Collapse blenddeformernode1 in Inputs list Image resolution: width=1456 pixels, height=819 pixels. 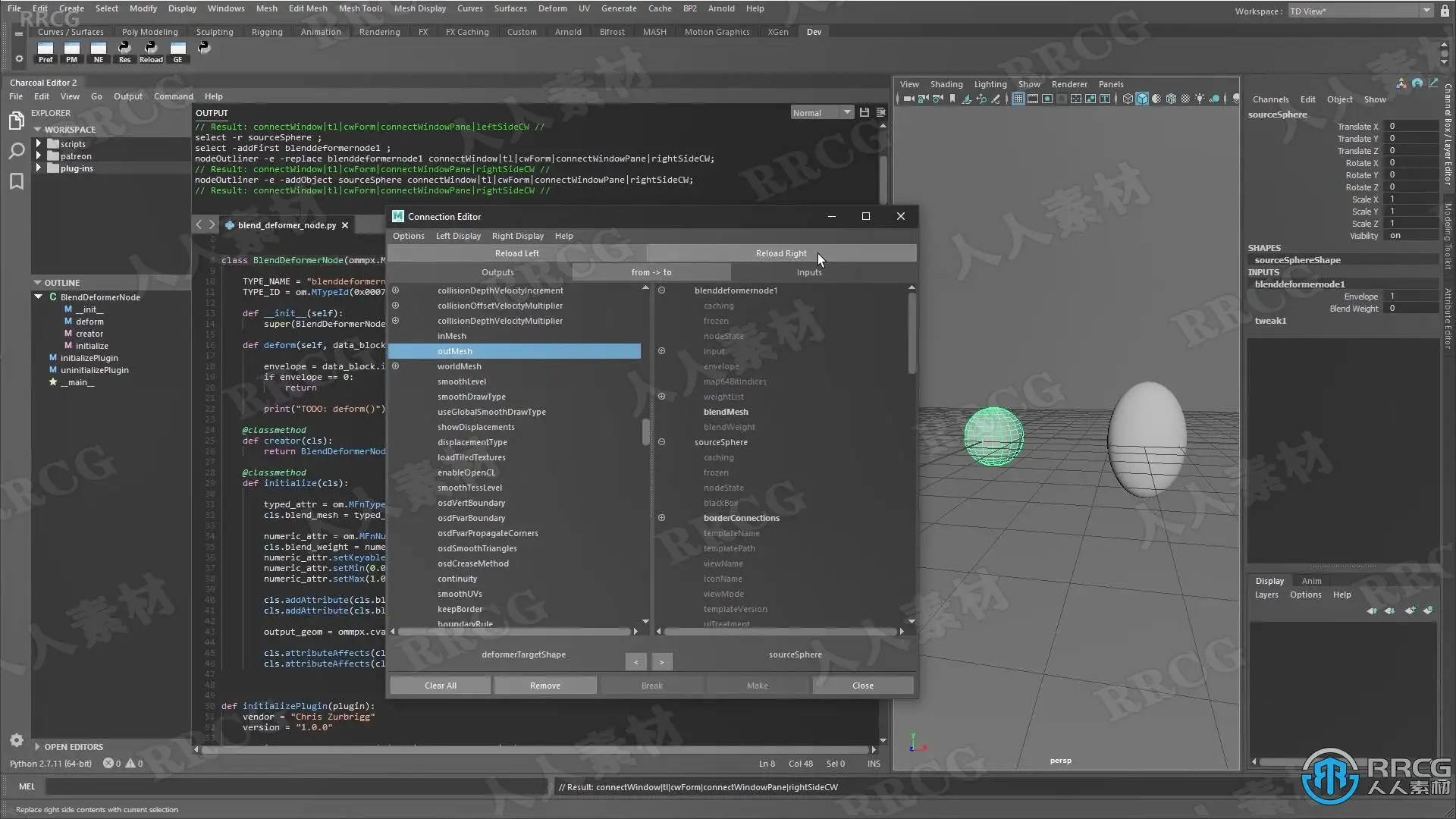[x=661, y=290]
